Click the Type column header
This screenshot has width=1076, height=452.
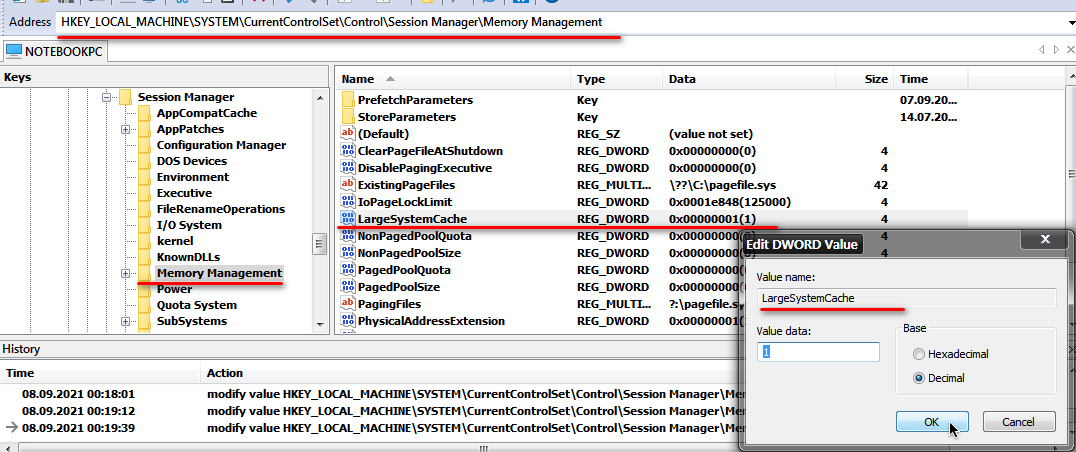point(616,79)
